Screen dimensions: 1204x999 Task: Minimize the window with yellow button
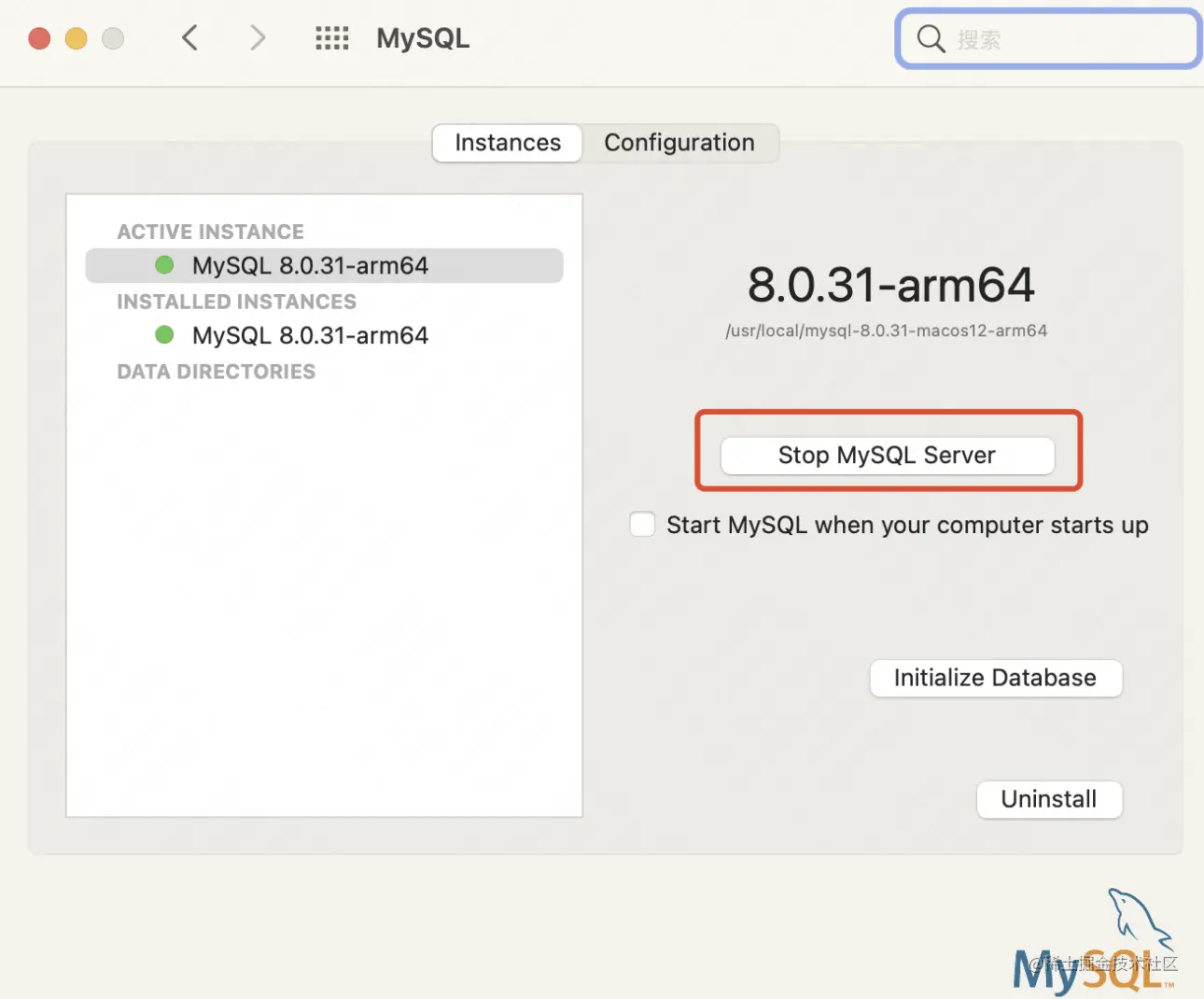click(76, 38)
